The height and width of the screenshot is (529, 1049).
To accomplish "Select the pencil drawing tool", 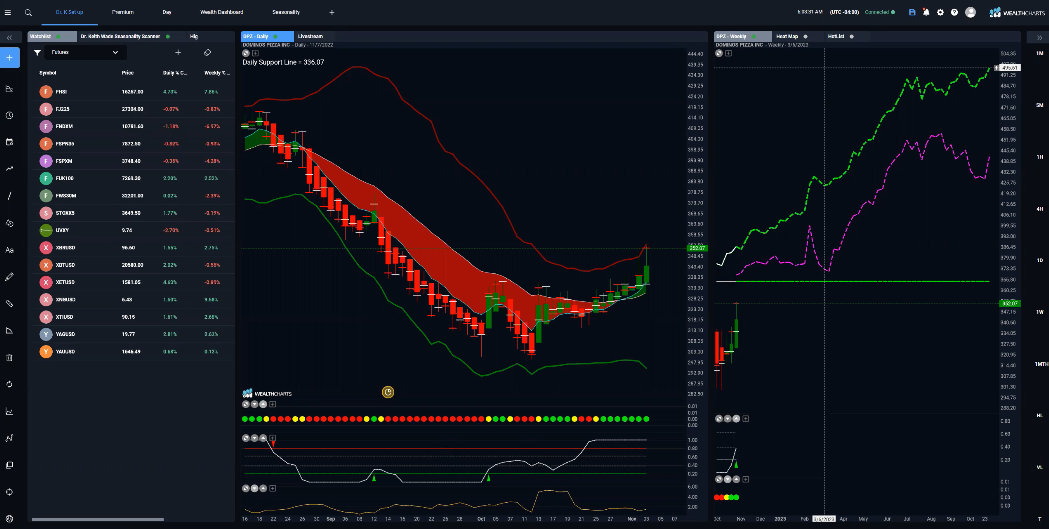I will [x=9, y=276].
